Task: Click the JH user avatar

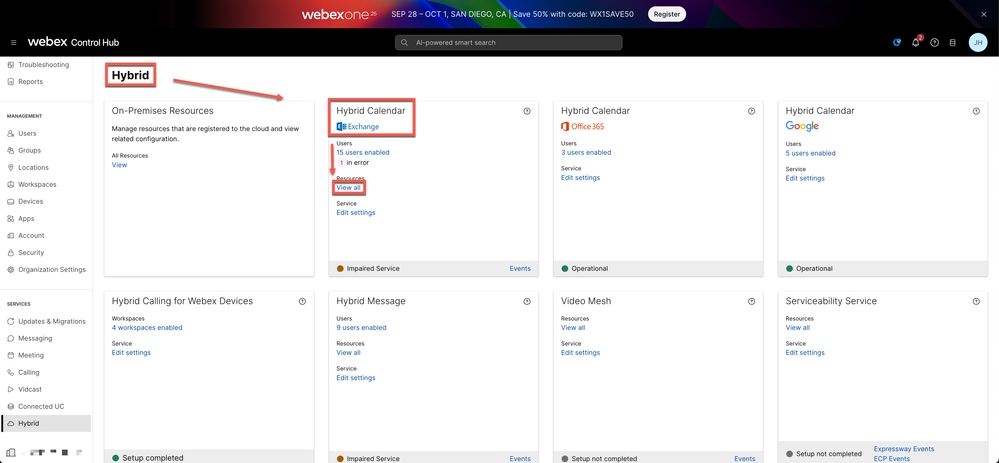Action: [x=977, y=43]
